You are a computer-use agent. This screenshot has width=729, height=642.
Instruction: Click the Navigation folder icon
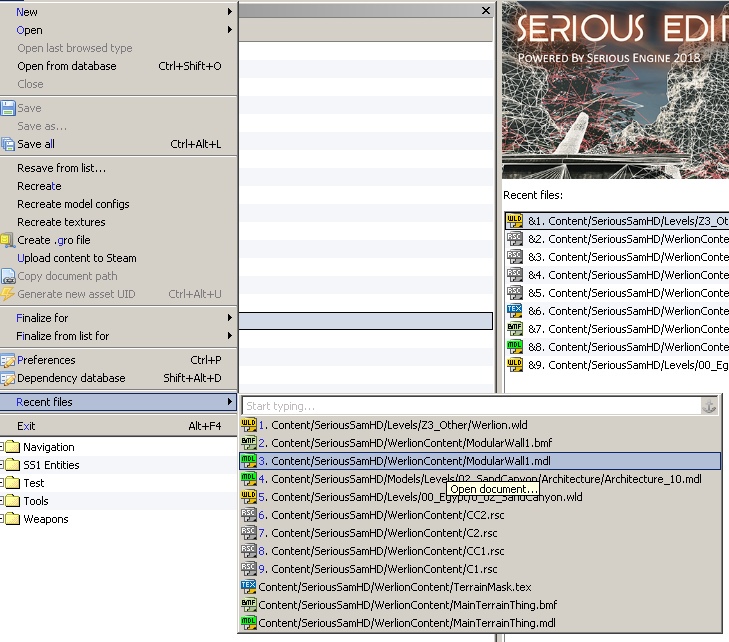pyautogui.click(x=13, y=447)
